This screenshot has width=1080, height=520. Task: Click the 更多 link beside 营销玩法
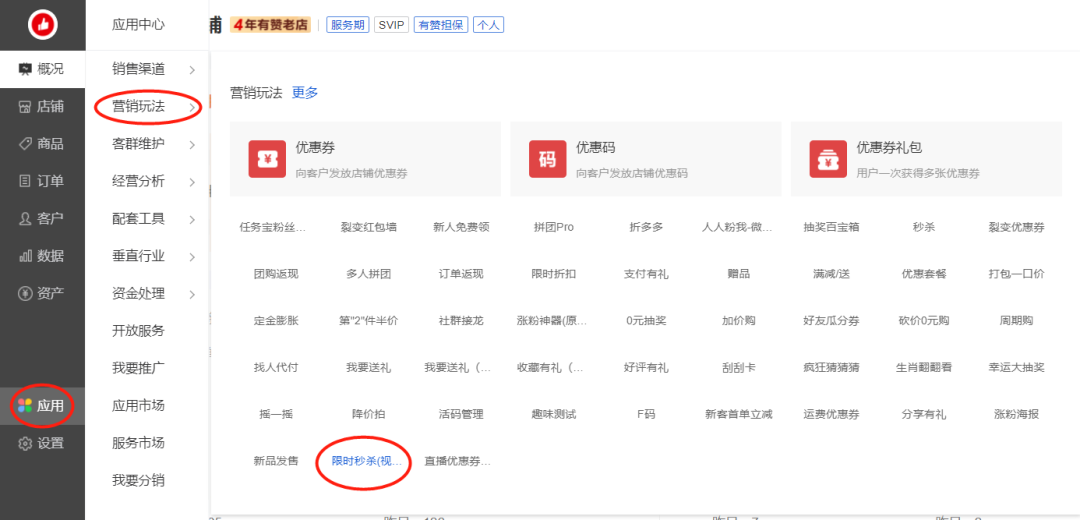305,93
